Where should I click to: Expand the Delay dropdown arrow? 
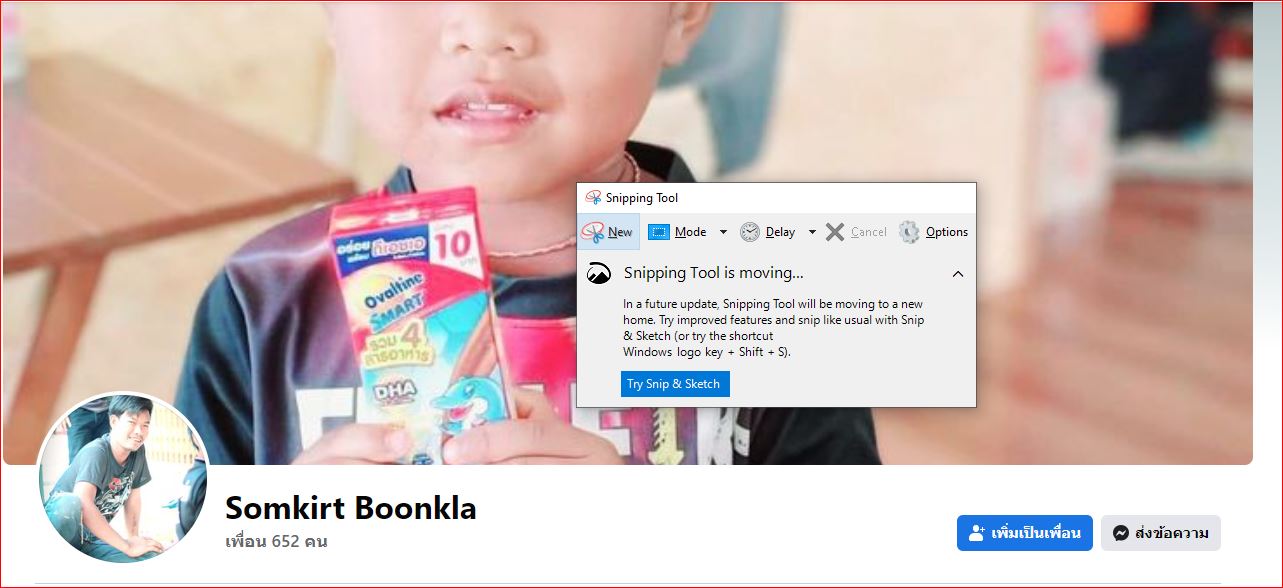pos(812,232)
